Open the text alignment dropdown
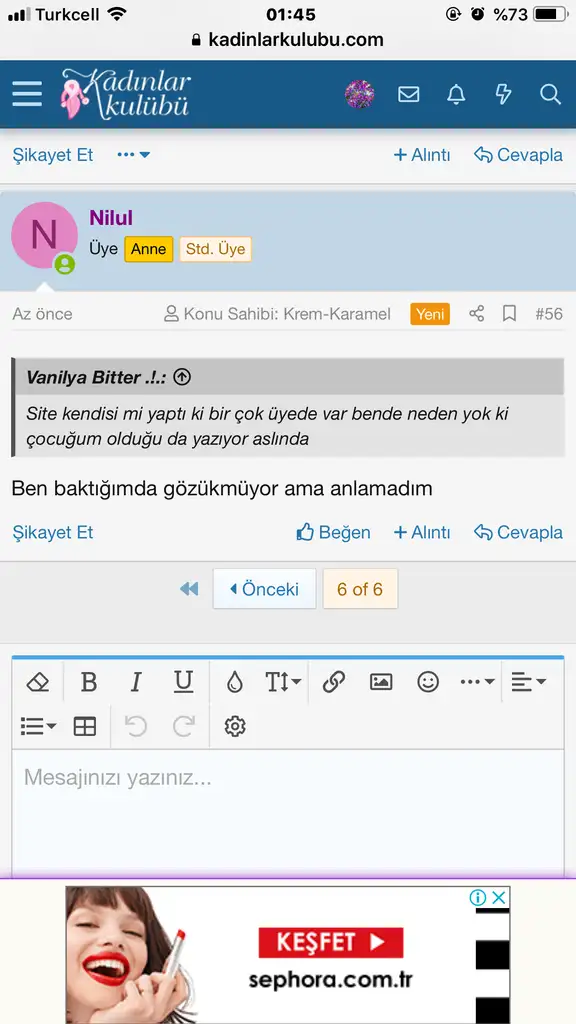Screen dimensions: 576x1024 point(528,682)
